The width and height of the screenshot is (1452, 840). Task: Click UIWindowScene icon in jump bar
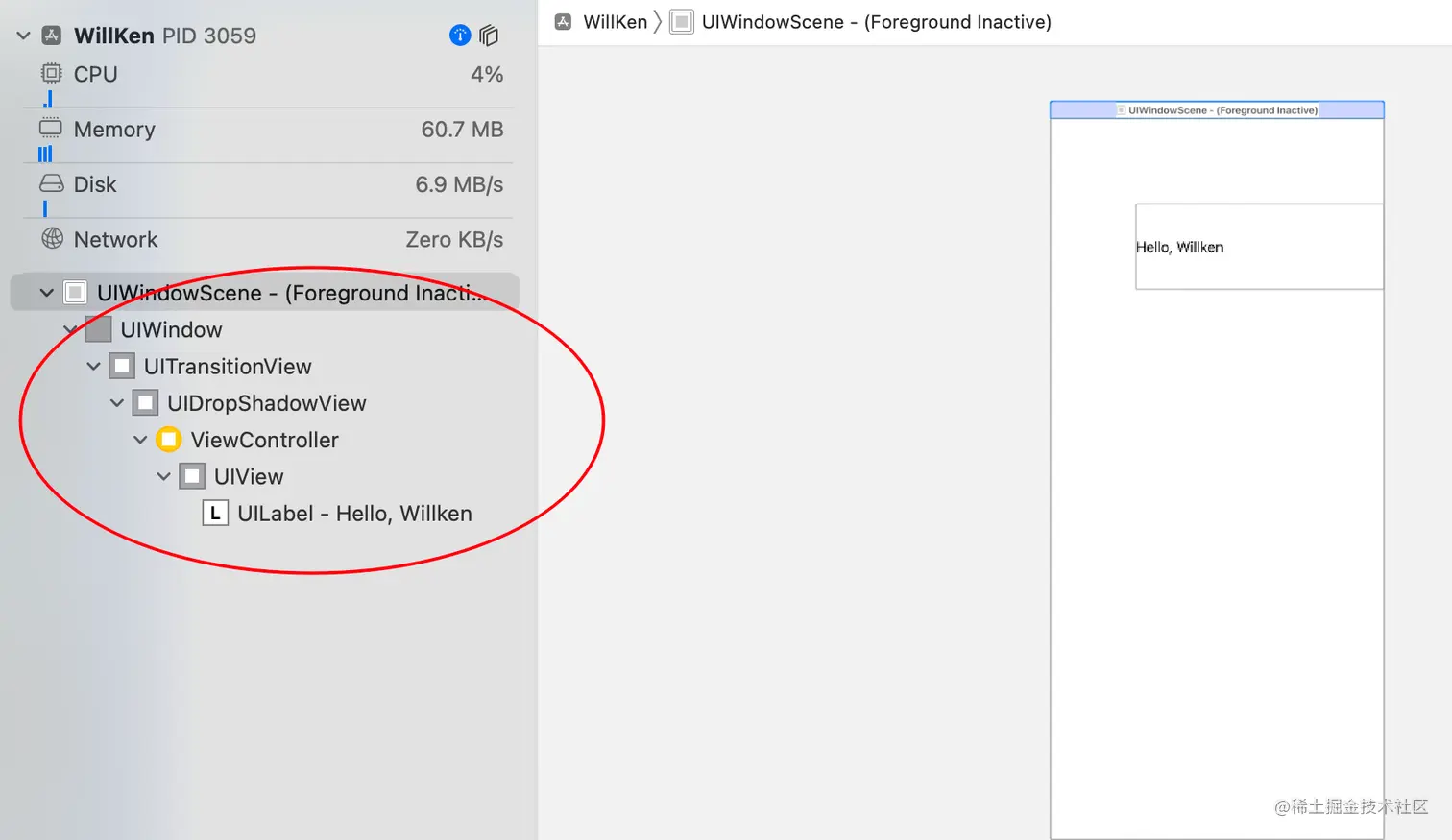pyautogui.click(x=681, y=21)
